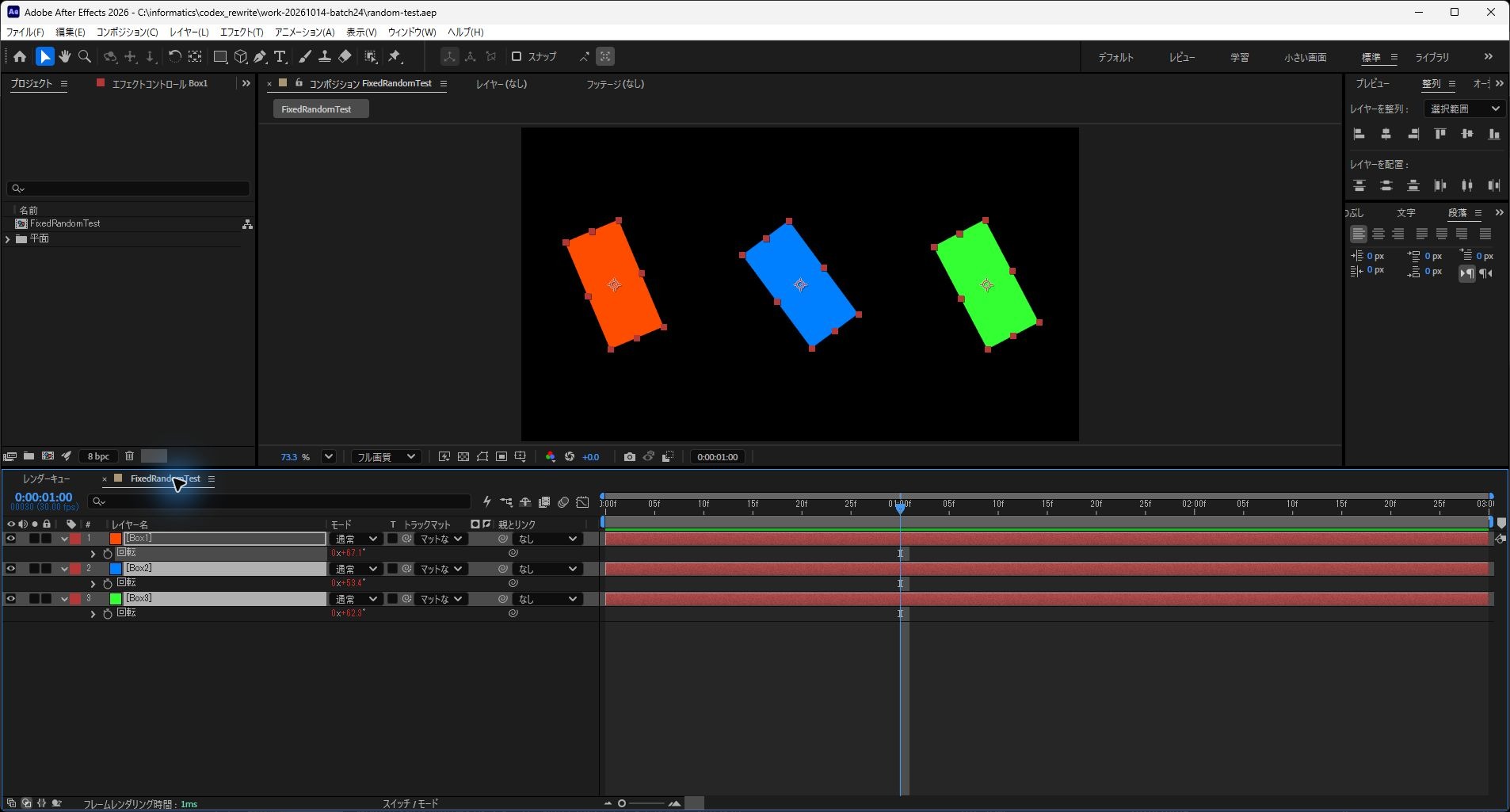The width and height of the screenshot is (1510, 812).
Task: Hide the Box1 layer eye
Action: (x=10, y=539)
